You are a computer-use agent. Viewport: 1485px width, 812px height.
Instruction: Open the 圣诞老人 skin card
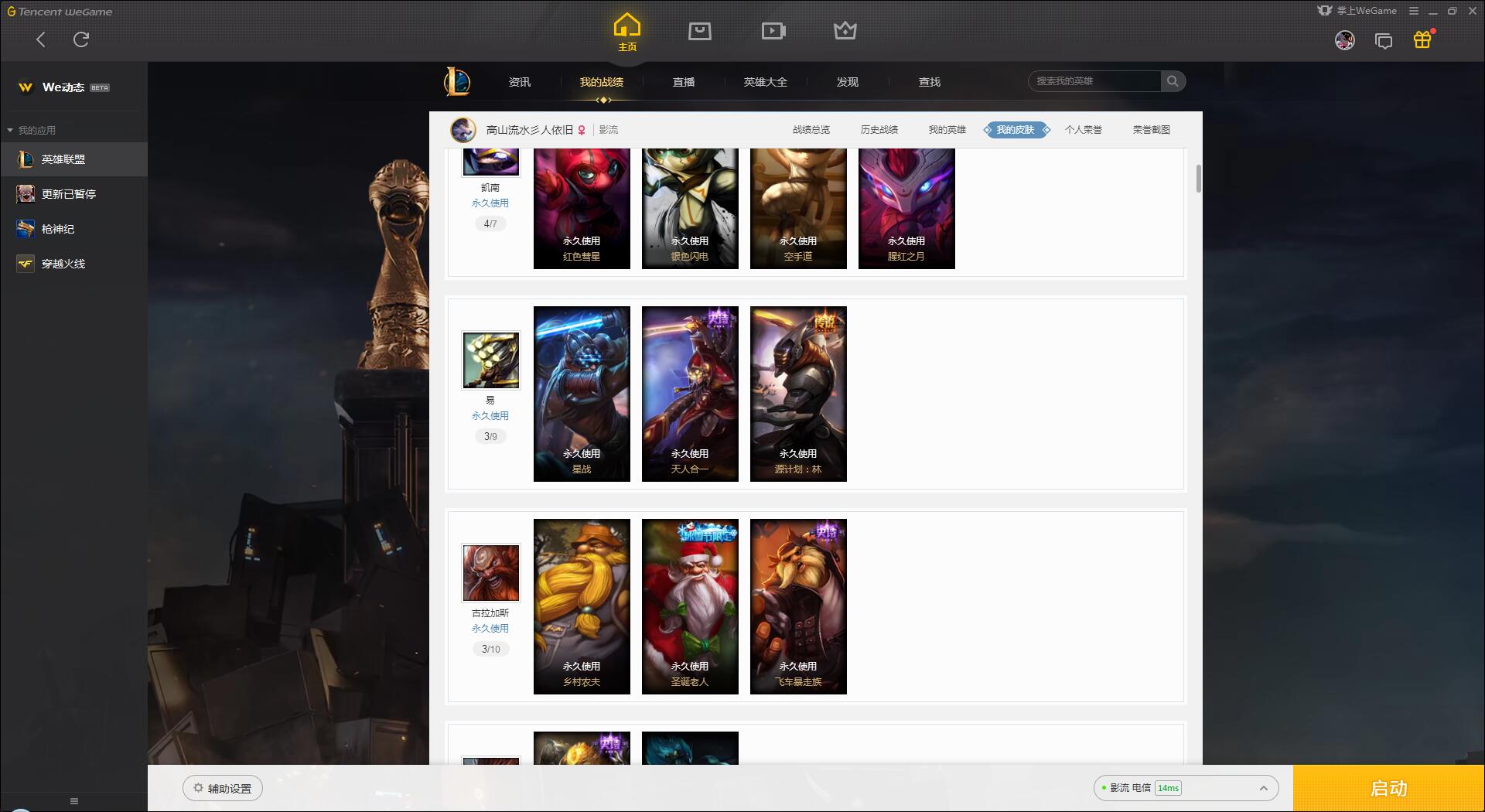pyautogui.click(x=690, y=606)
